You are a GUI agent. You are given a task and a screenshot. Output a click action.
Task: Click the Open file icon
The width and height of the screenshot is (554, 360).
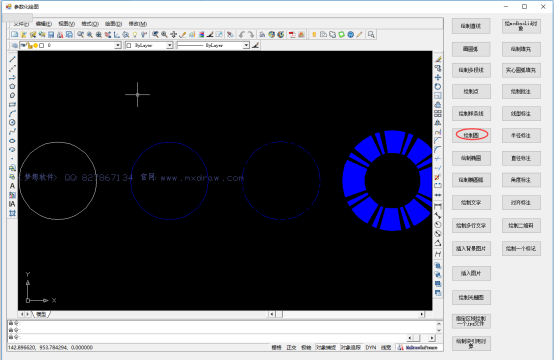(x=24, y=34)
